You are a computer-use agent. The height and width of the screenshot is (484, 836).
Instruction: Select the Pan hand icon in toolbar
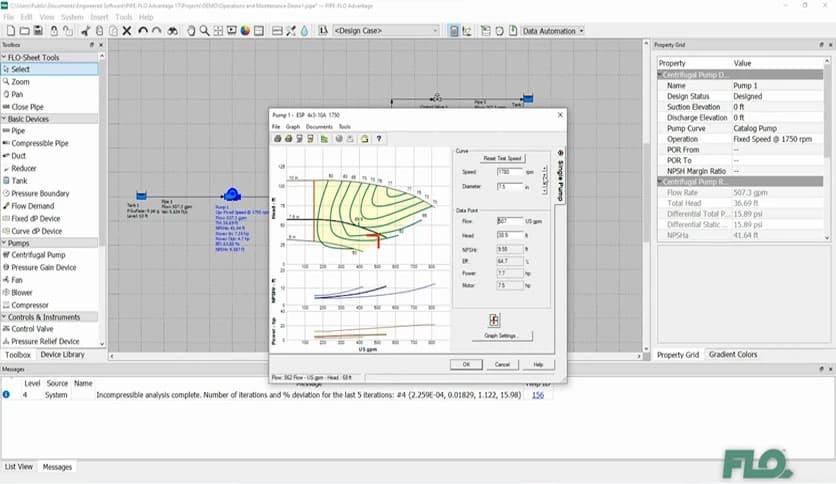[191, 31]
